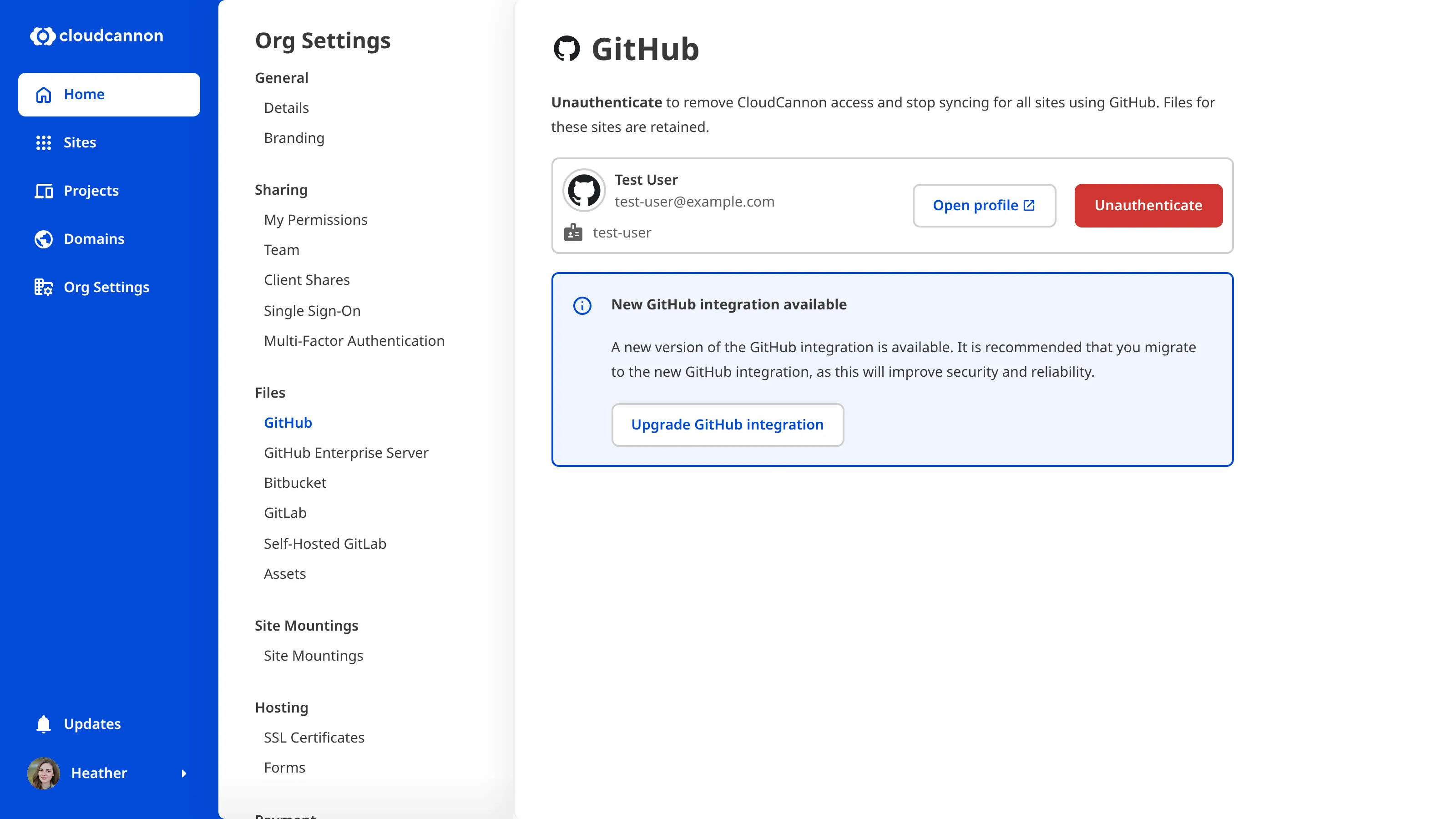Open the SSL Certificates page
Image resolution: width=1456 pixels, height=819 pixels.
[x=313, y=737]
